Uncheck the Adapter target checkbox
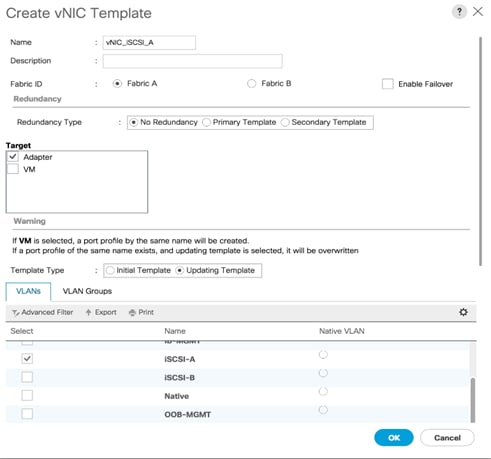Viewport: 491px width, 459px height. (x=13, y=157)
